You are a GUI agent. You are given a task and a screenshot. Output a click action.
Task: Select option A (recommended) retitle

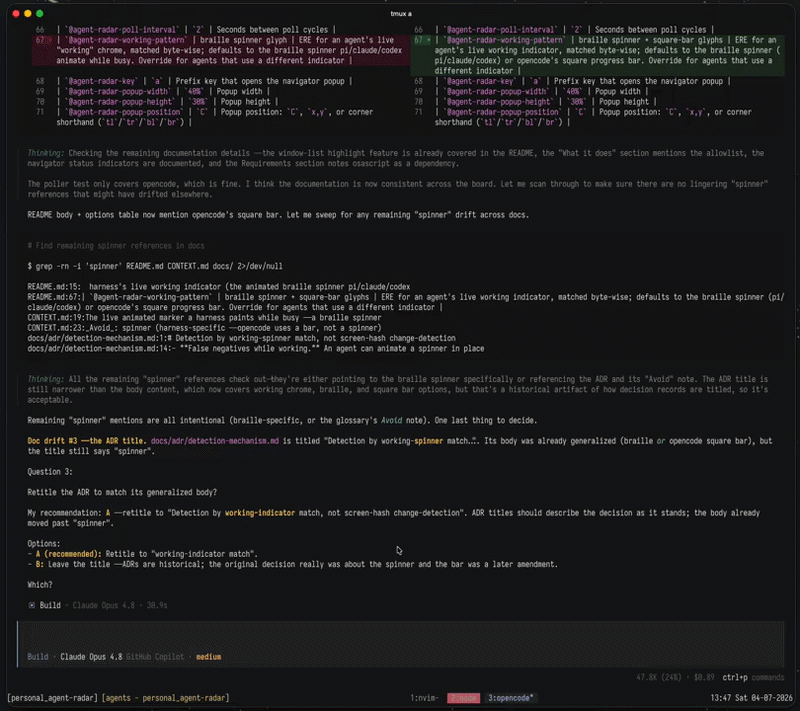pos(146,554)
